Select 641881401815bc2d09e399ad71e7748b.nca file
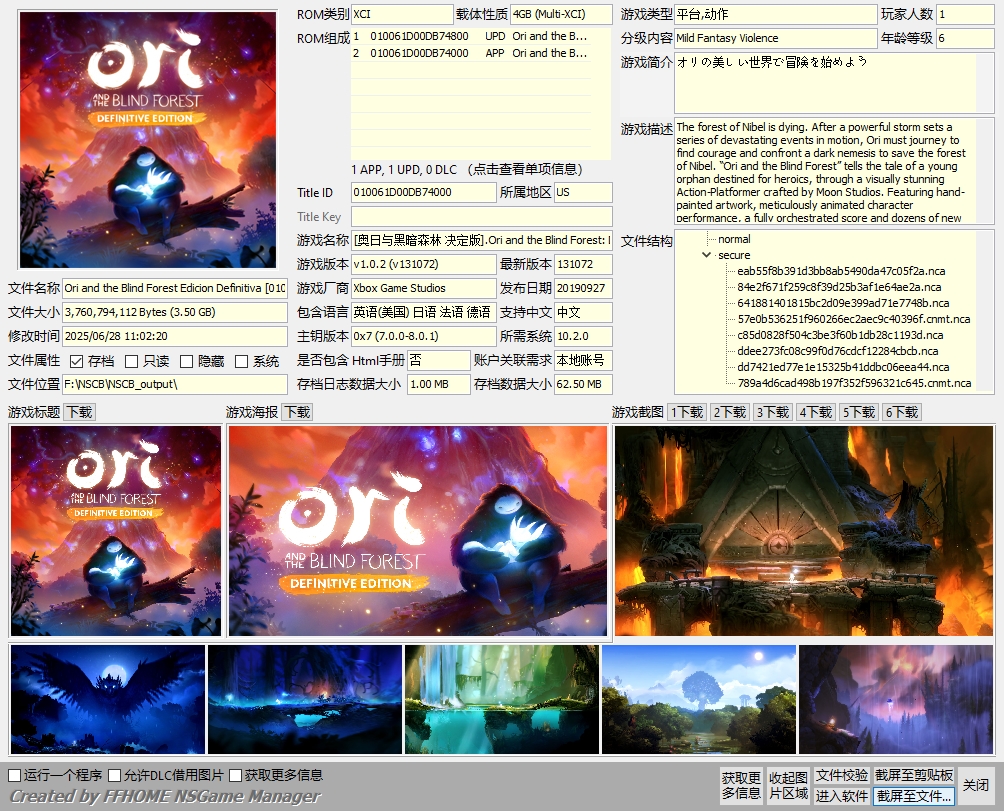Screen dimensions: 1004x811 pyautogui.click(x=843, y=303)
